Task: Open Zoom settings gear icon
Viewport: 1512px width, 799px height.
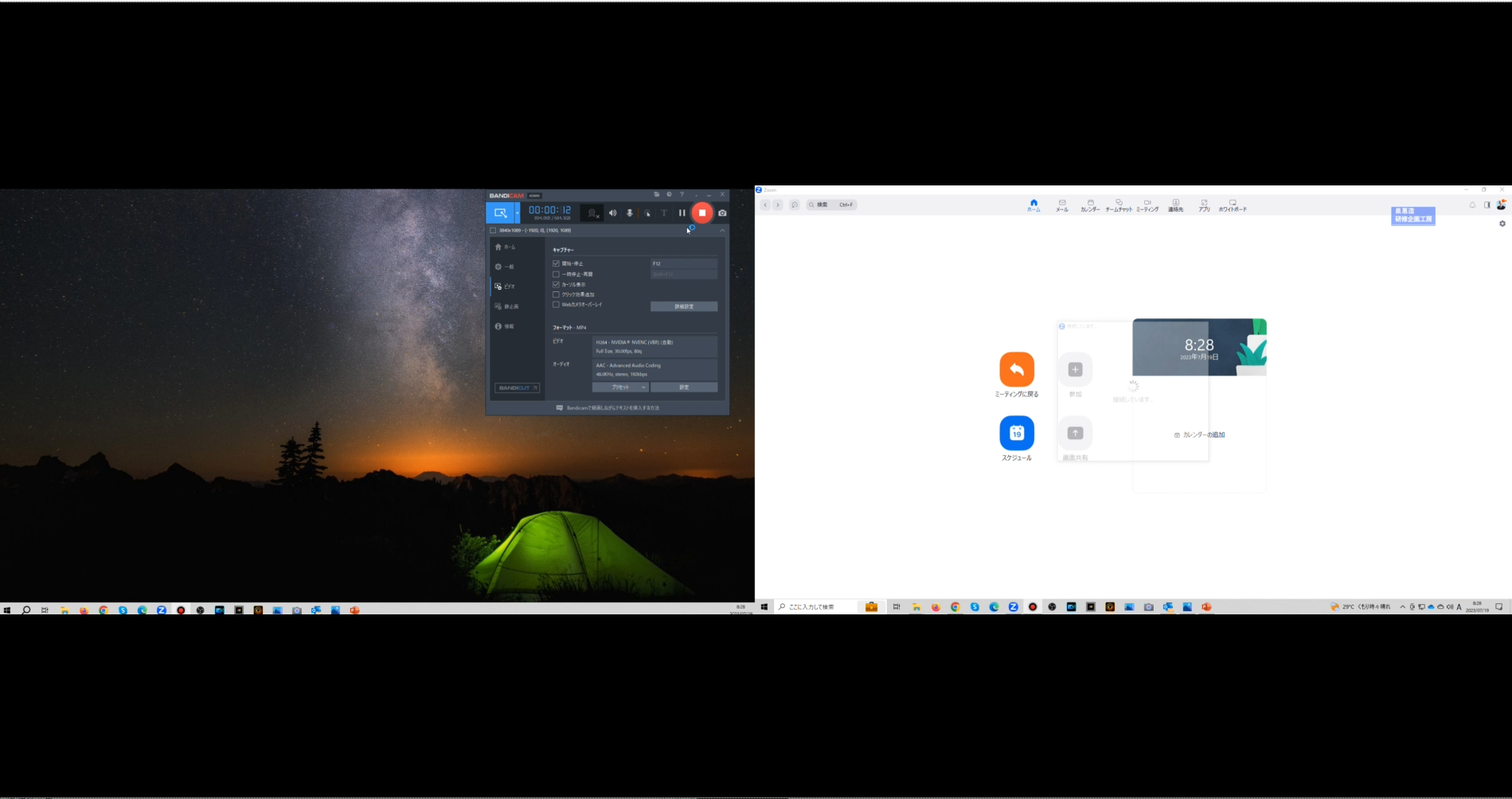Action: (1502, 224)
